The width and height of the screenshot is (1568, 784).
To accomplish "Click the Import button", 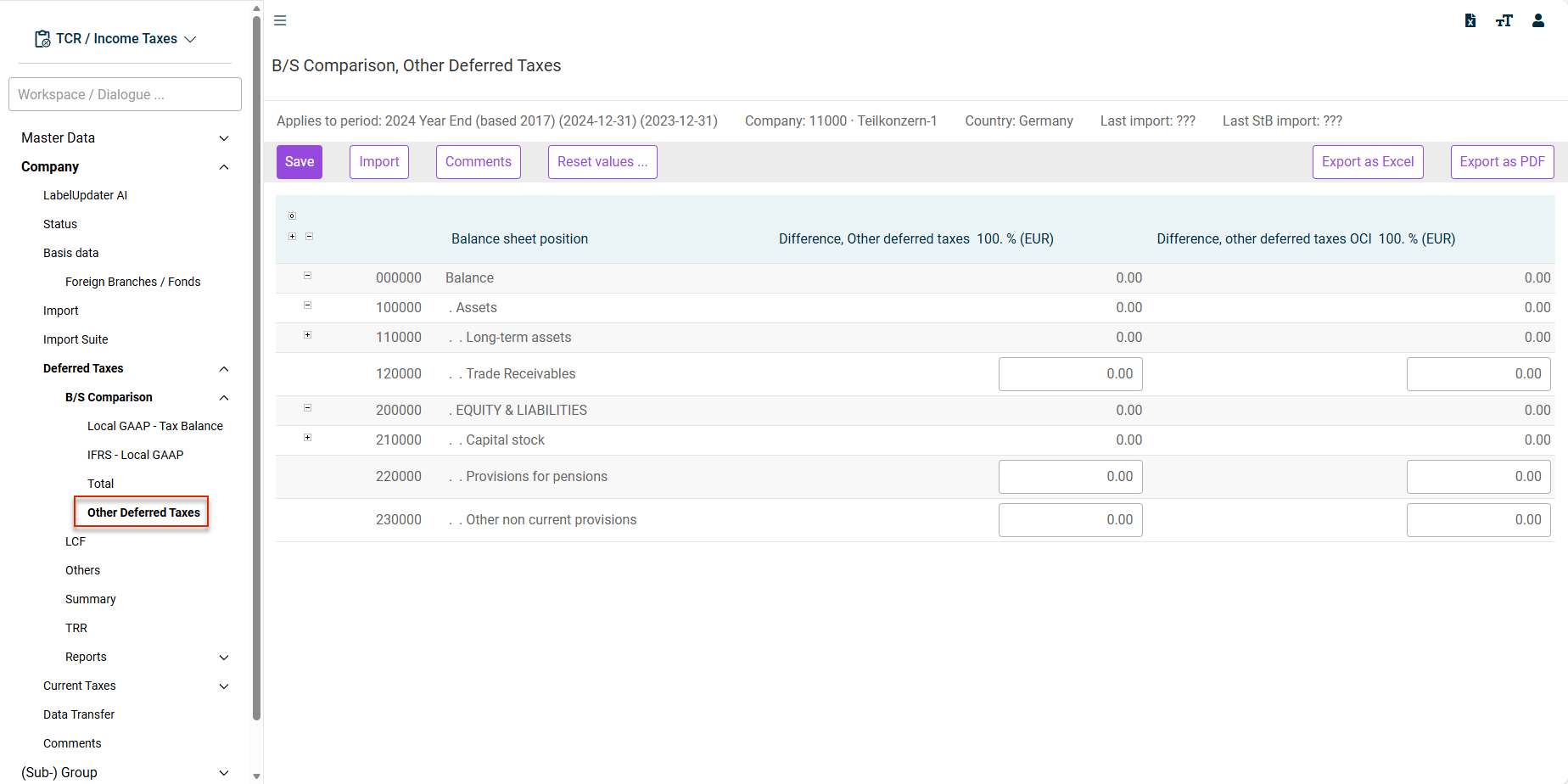I will 379,162.
